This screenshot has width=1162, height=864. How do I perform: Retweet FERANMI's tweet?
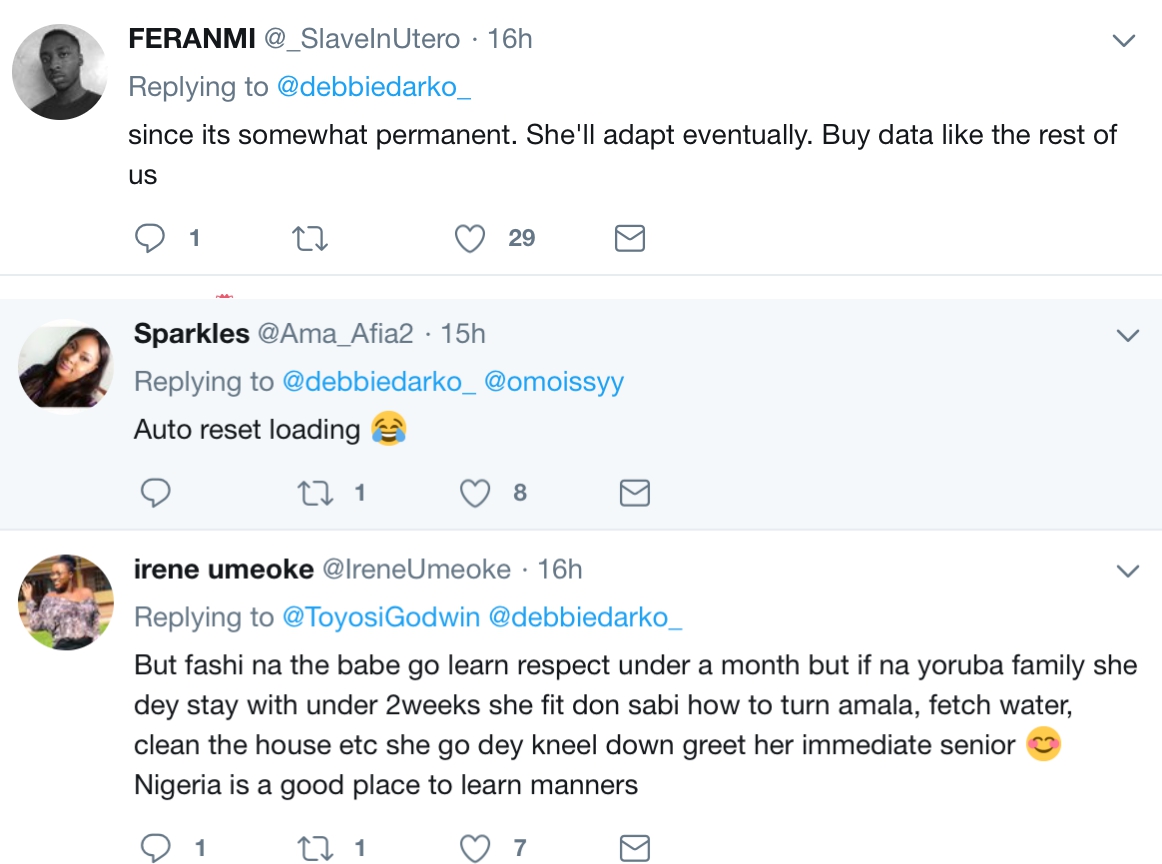point(308,238)
